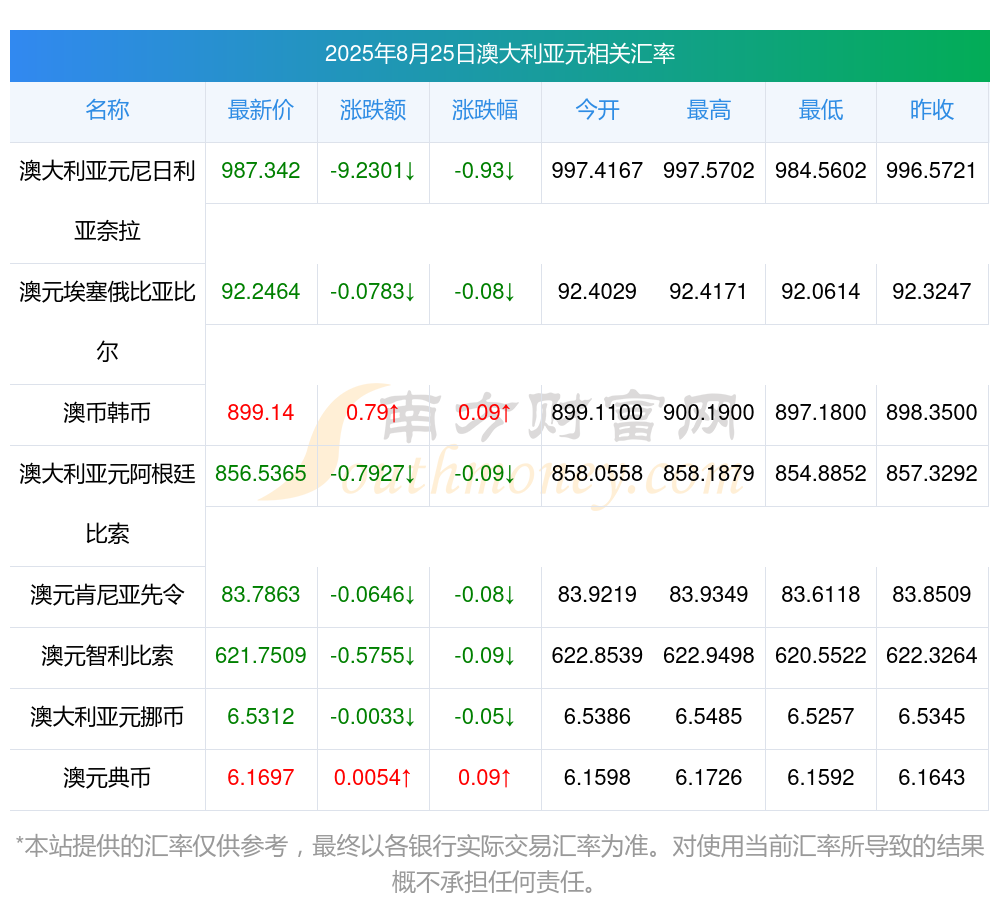The image size is (1000, 913).
Task: Select the 涨跌额 column header
Action: pos(373,110)
